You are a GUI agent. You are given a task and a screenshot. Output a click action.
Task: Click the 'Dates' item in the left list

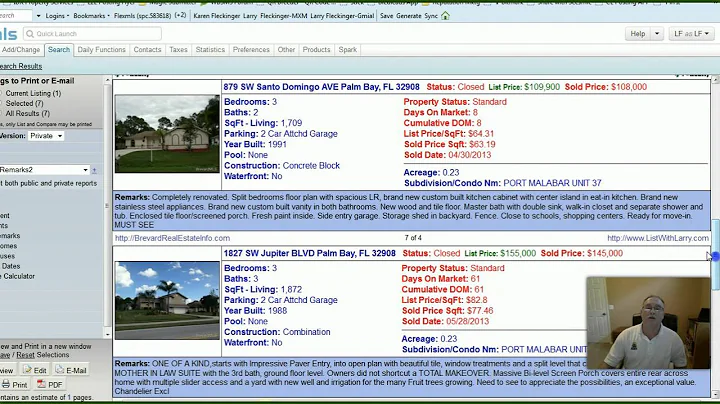pyautogui.click(x=10, y=266)
